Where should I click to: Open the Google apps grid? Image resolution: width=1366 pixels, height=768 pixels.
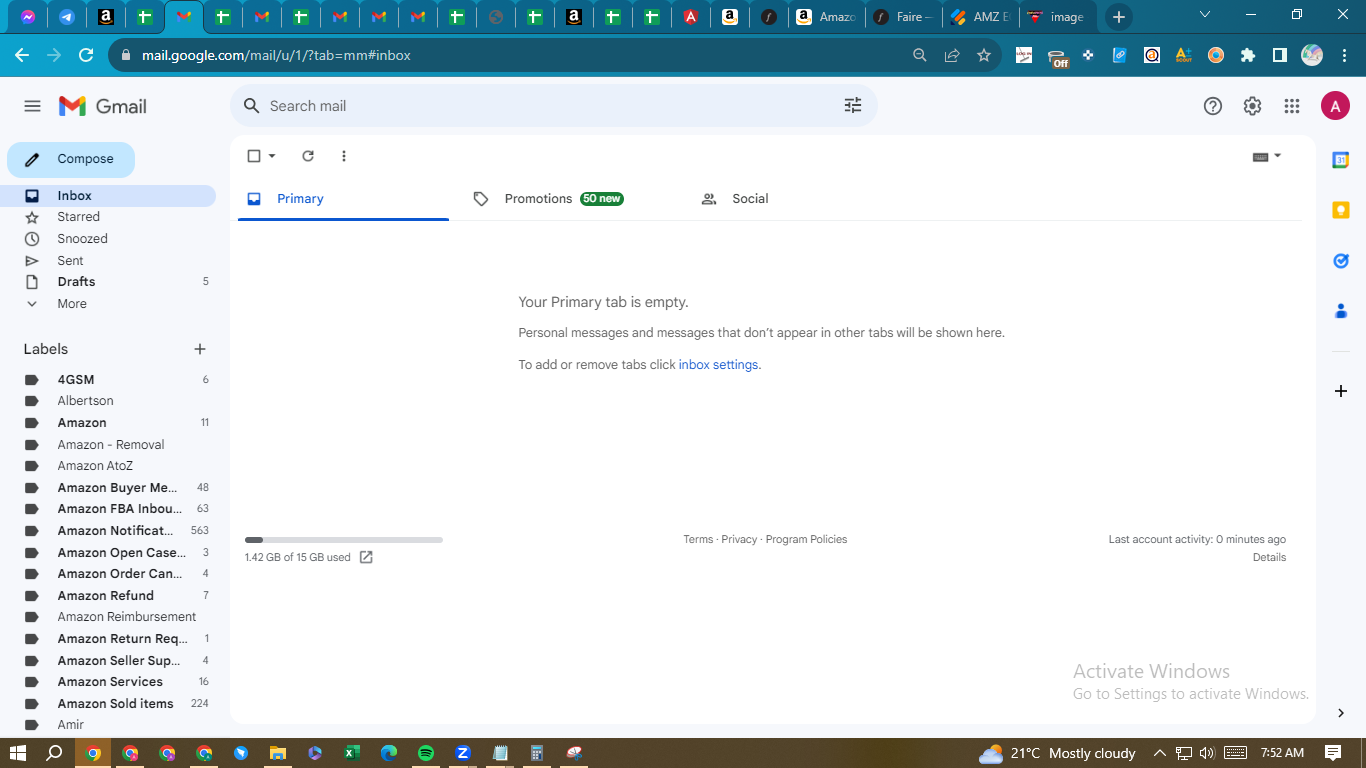1292,106
